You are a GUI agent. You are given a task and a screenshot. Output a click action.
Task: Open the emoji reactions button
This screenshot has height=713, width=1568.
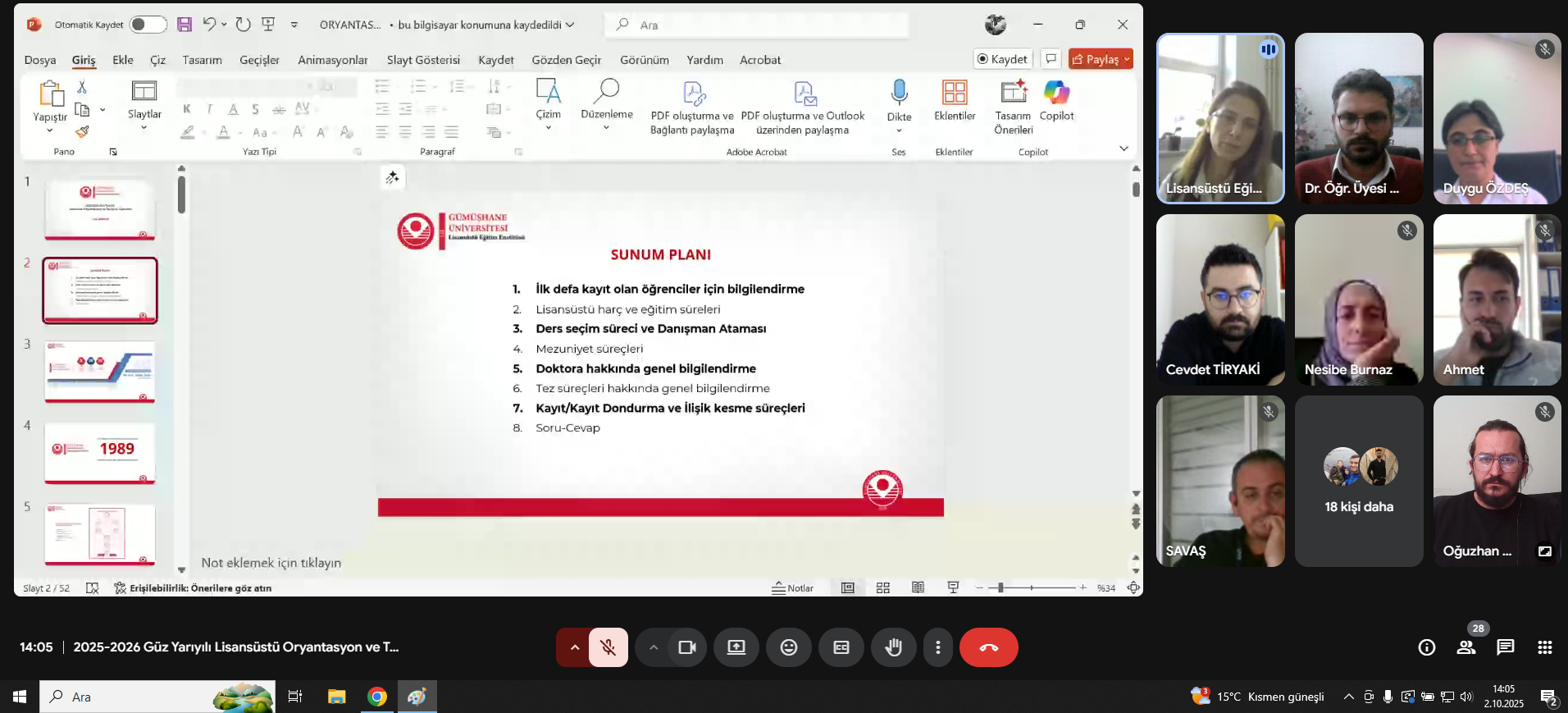coord(788,647)
